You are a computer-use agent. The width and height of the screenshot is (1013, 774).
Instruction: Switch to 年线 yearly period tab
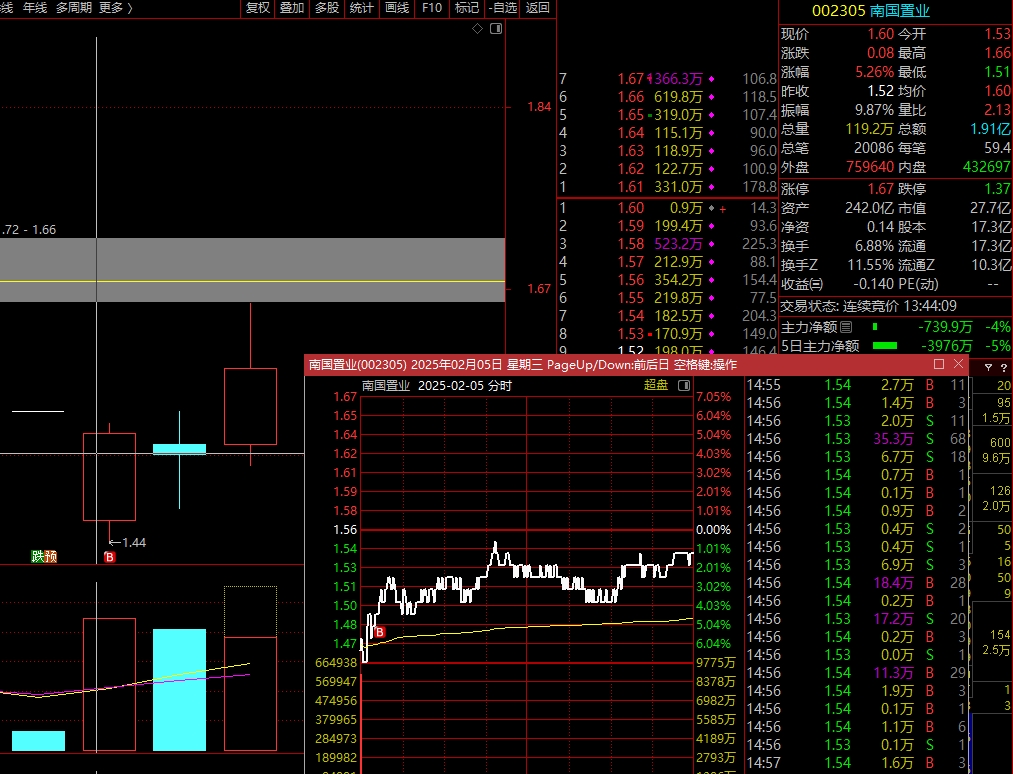(x=35, y=8)
